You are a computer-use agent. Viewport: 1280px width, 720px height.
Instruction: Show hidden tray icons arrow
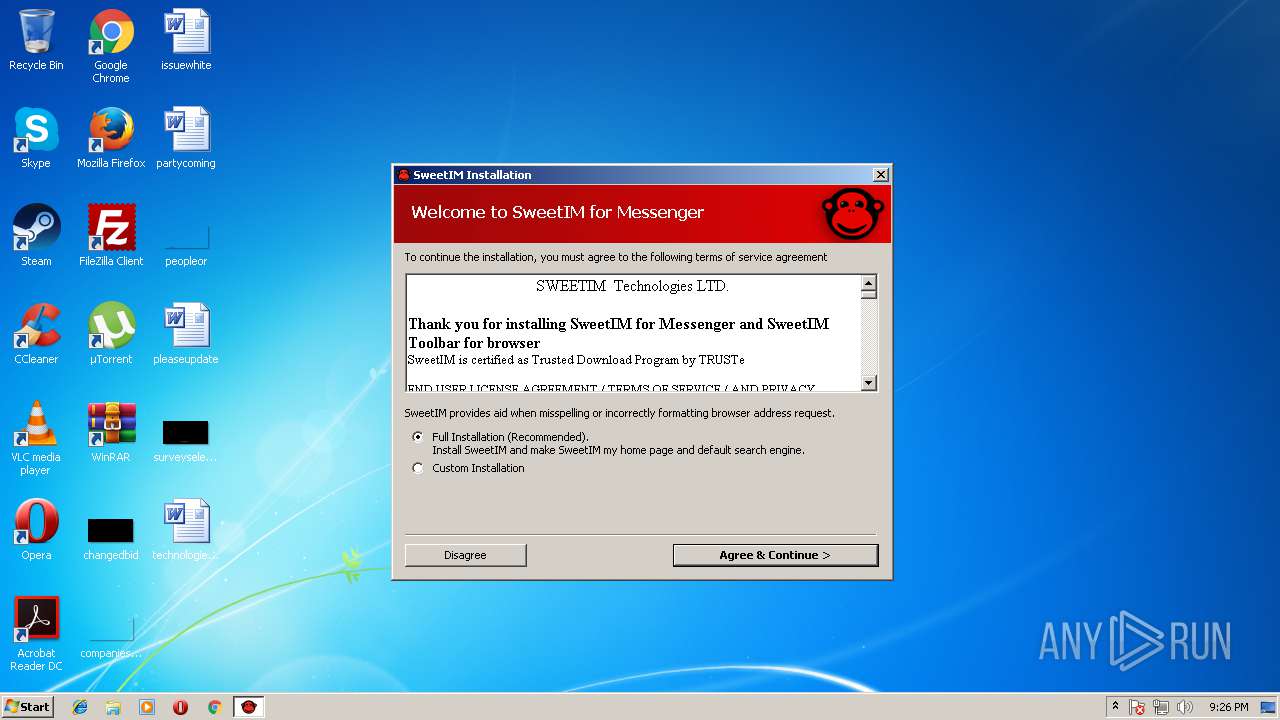(x=1115, y=707)
